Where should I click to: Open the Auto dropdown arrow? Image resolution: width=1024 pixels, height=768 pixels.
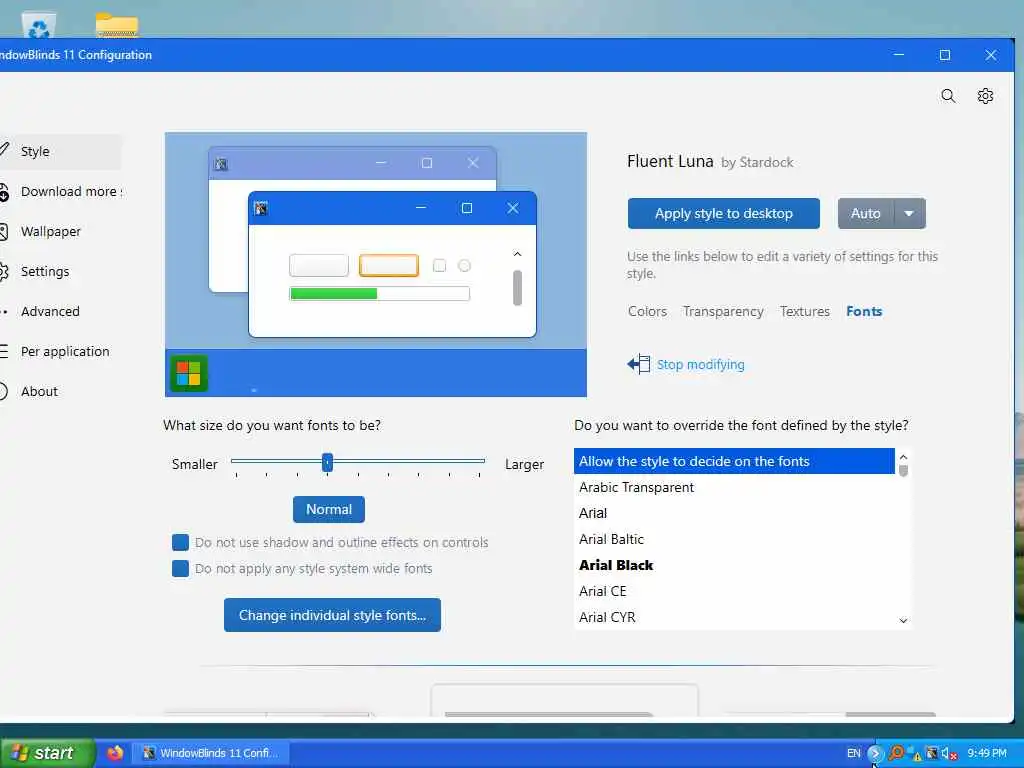(x=909, y=214)
